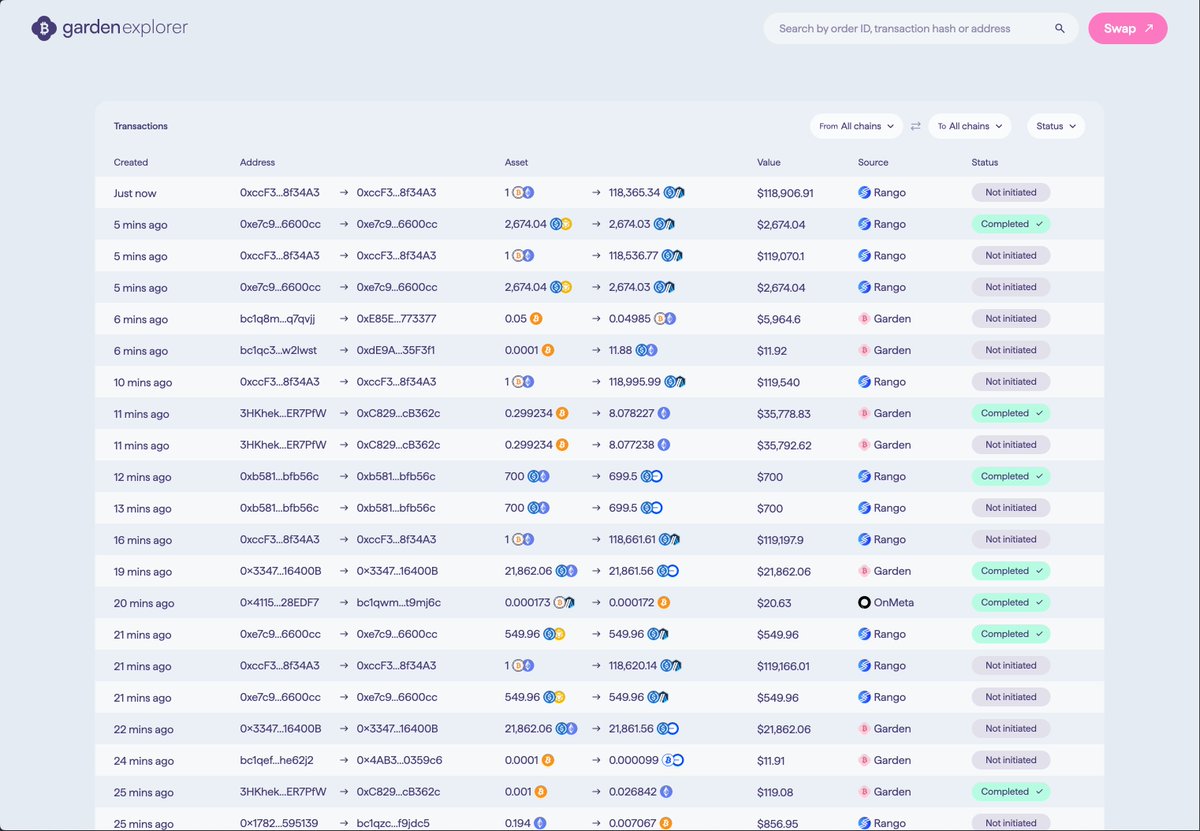Viewport: 1200px width, 831px height.
Task: Click the Transactions heading
Action: click(x=141, y=126)
